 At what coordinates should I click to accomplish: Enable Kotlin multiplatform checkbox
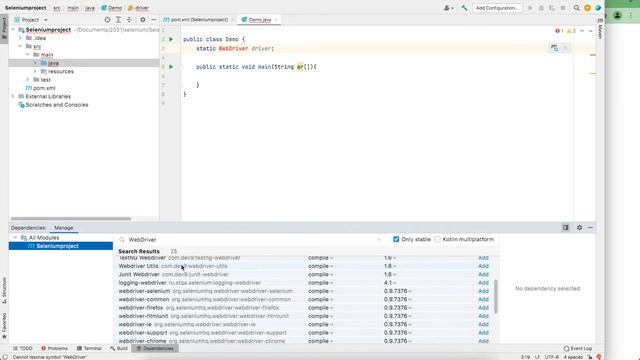[x=438, y=239]
